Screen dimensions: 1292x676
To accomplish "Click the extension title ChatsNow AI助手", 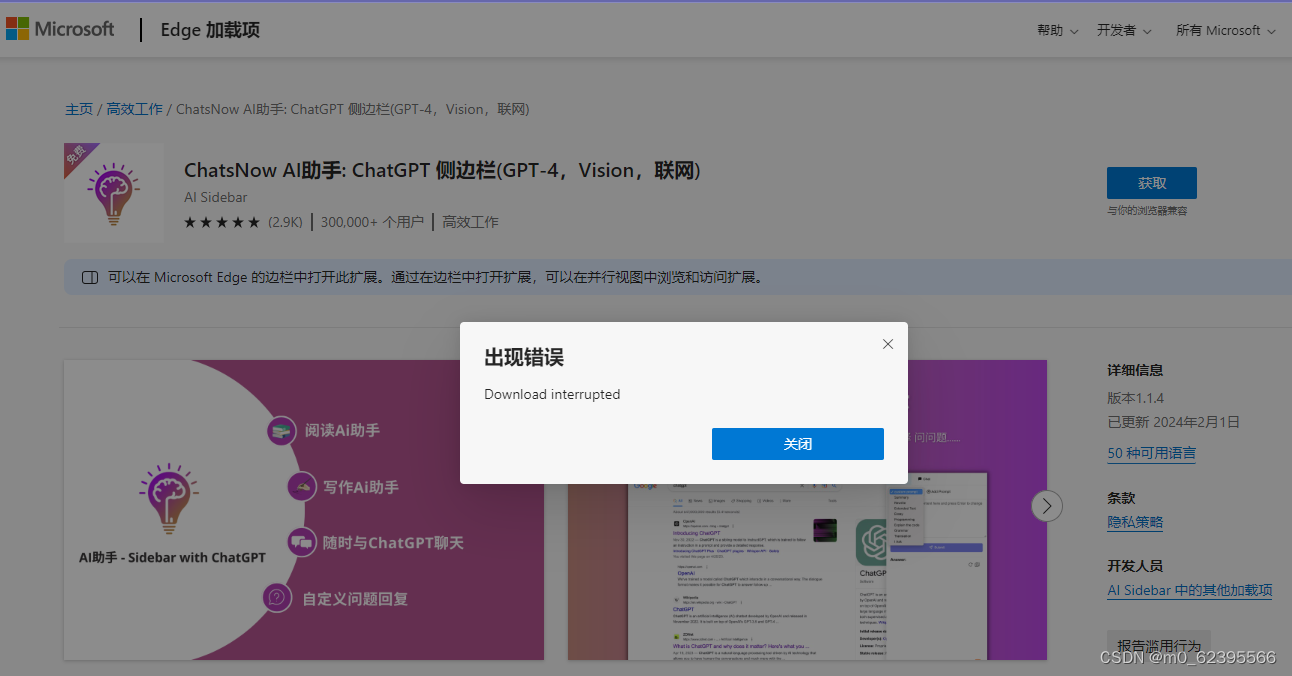I will coord(442,170).
